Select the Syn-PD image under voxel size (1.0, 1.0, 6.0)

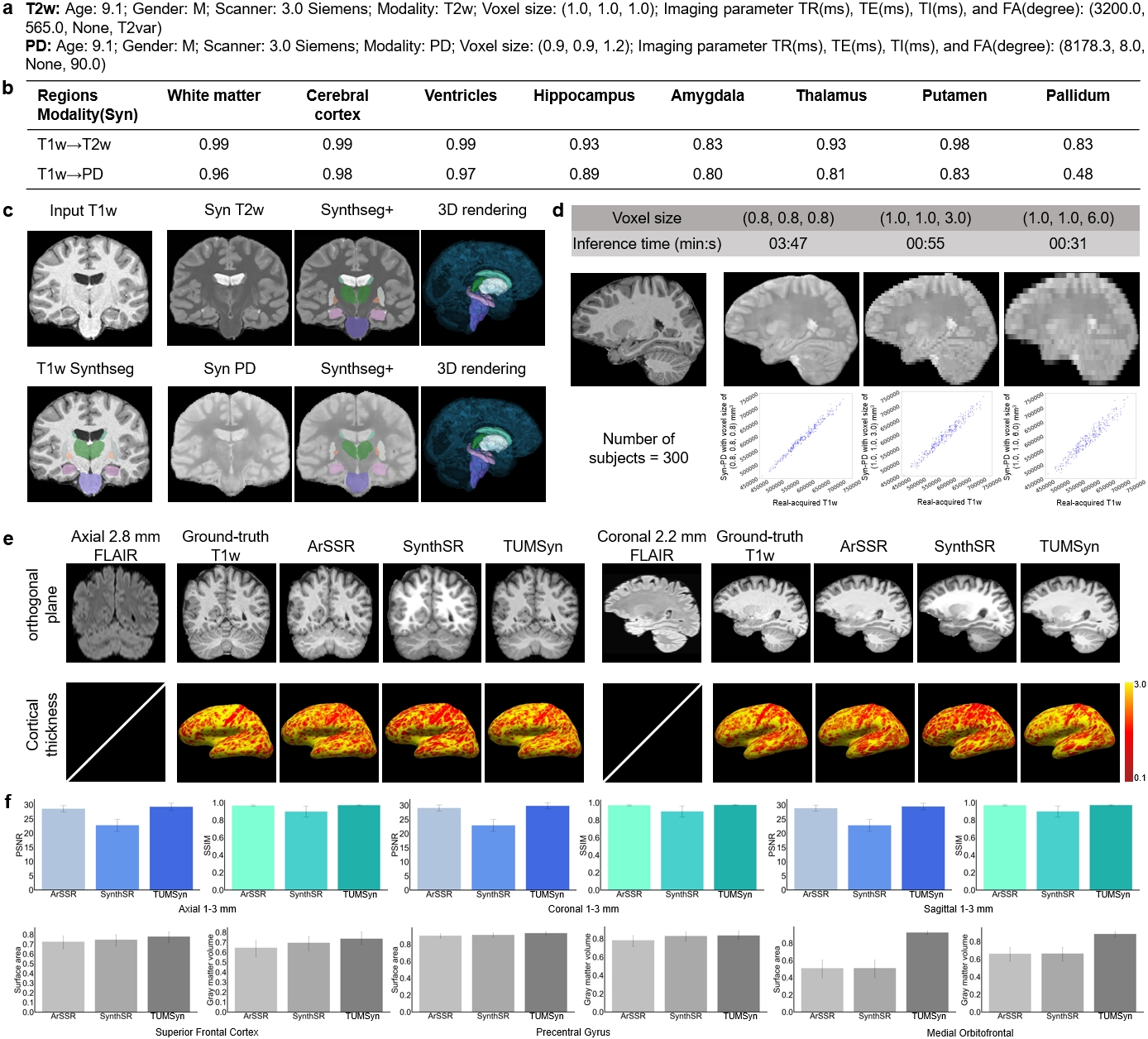click(x=1072, y=329)
